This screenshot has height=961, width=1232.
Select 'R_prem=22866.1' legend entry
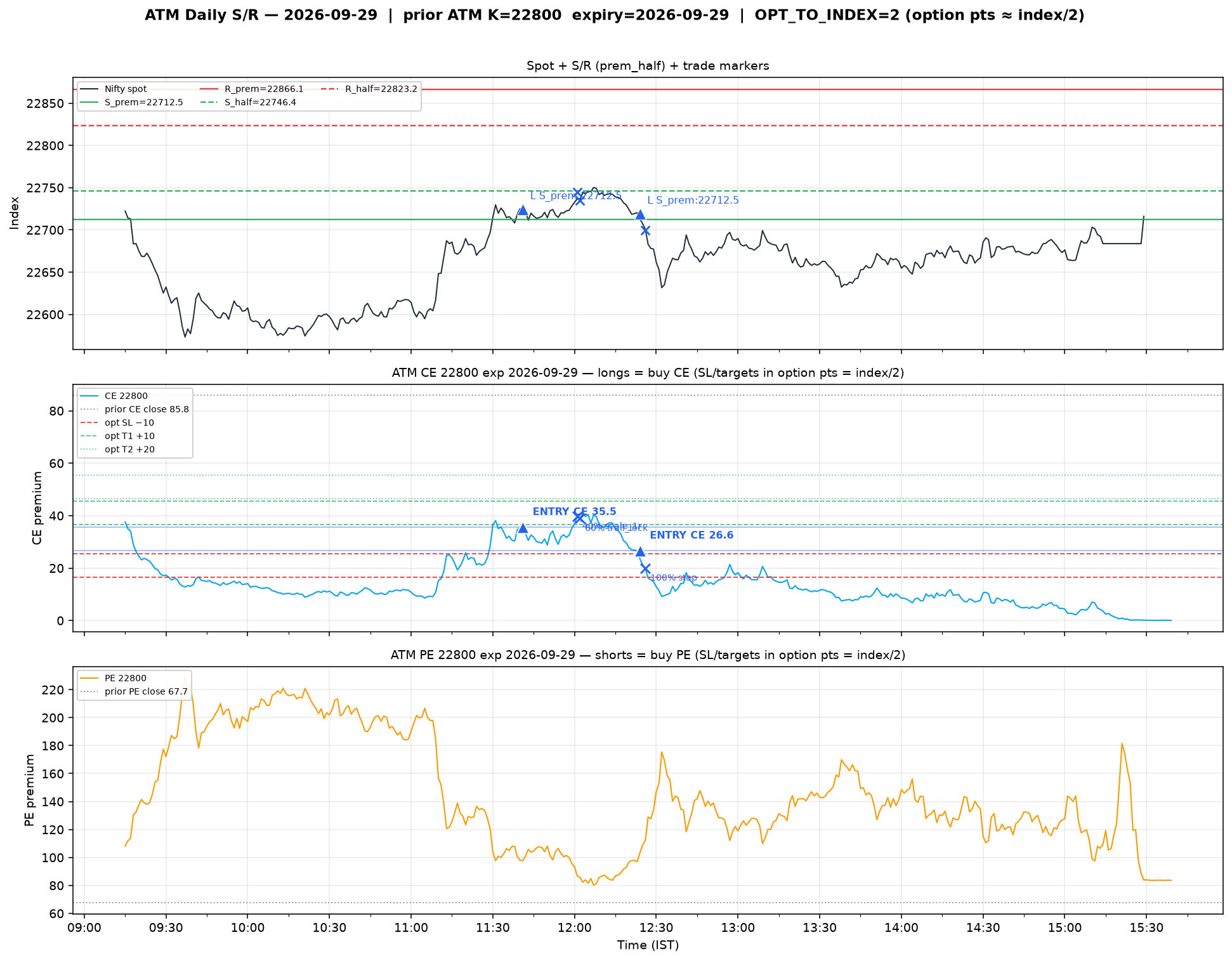[x=252, y=89]
